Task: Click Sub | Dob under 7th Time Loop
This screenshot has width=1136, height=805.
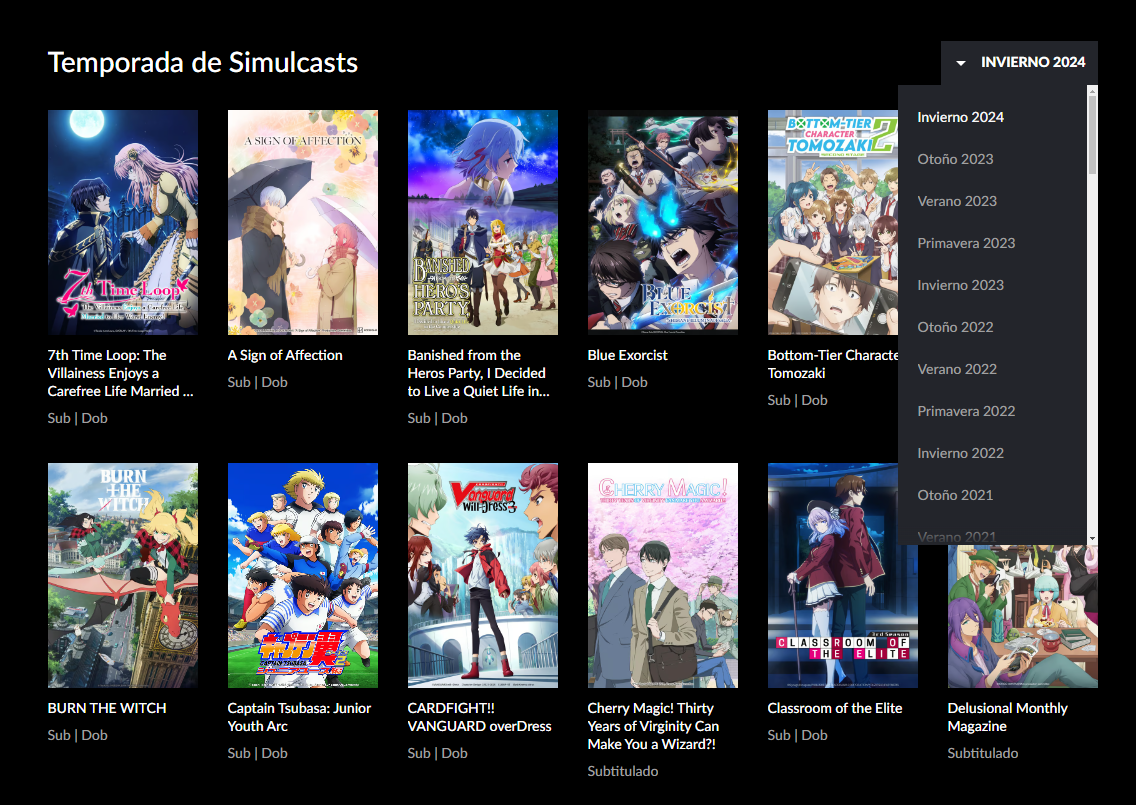Action: pos(78,418)
